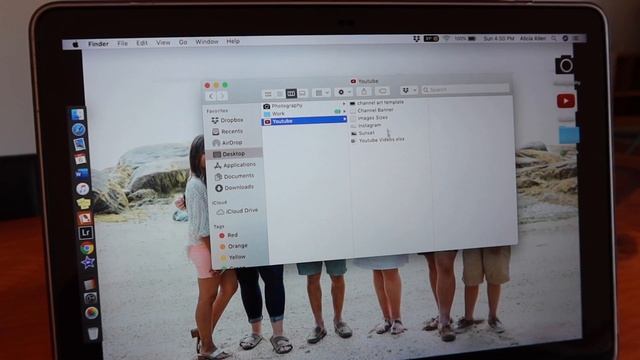Expand the Work folder arrow
Screen dimensions: 640x360
tap(344, 111)
